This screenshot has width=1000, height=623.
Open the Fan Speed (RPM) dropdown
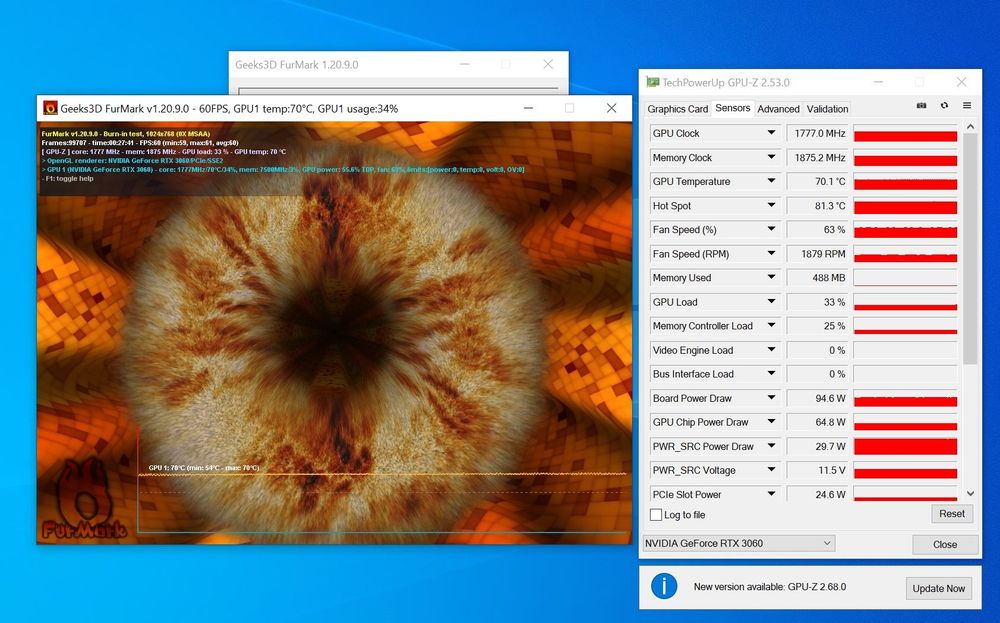click(771, 253)
